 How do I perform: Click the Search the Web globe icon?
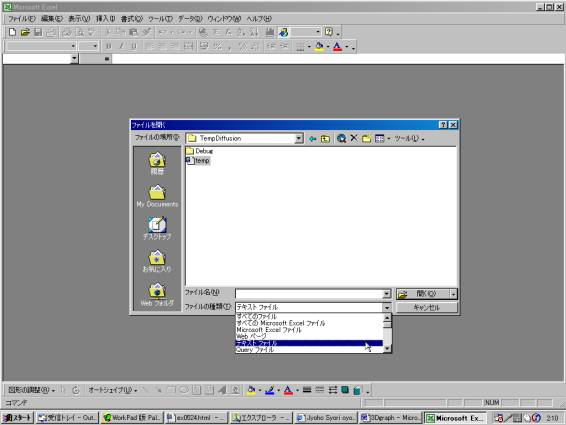click(341, 139)
